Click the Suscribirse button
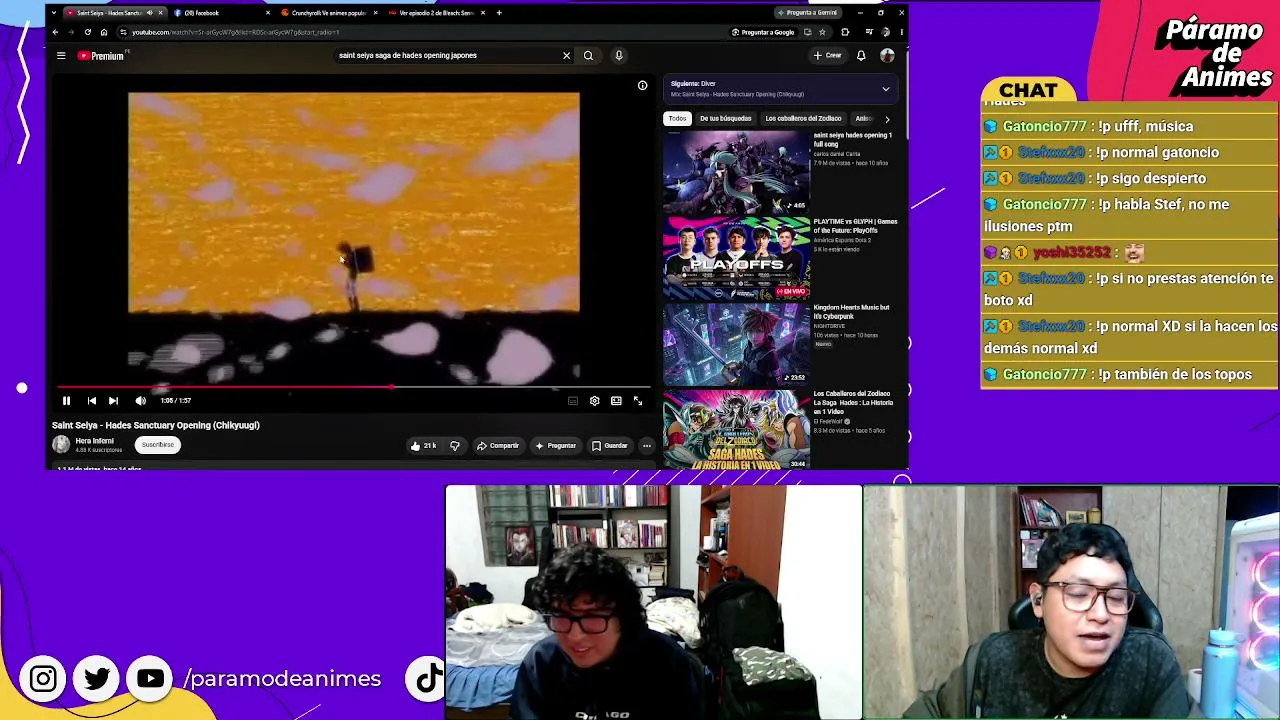The width and height of the screenshot is (1280, 720). tap(157, 445)
